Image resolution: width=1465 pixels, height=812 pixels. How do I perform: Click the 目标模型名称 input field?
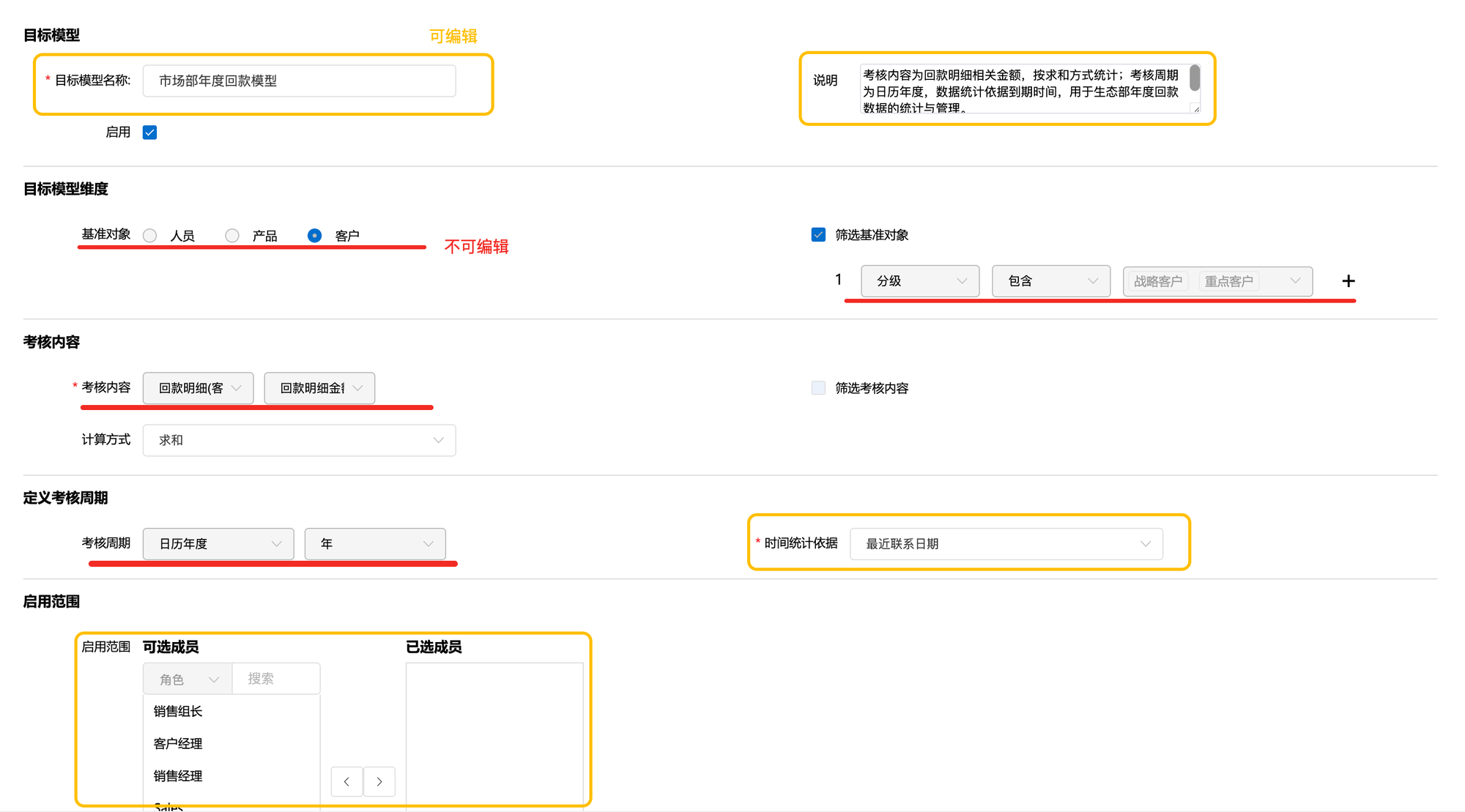(x=299, y=81)
